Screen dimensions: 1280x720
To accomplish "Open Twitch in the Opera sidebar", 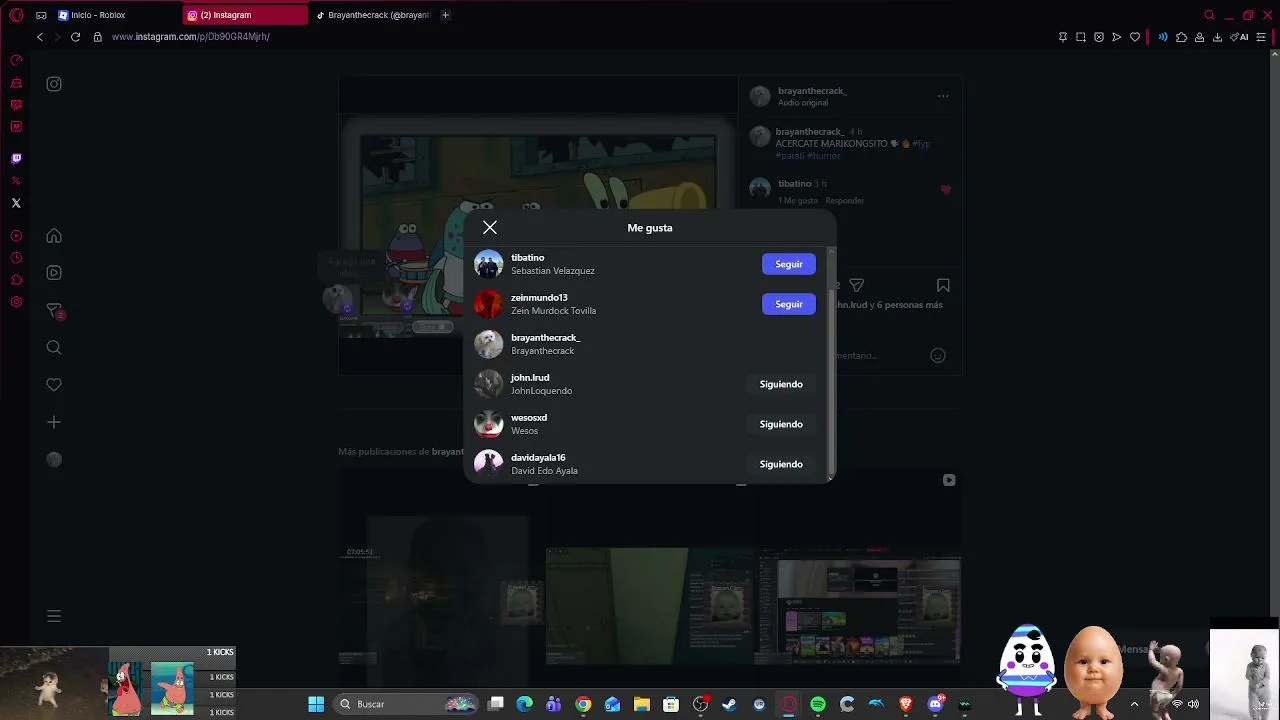I will (16, 158).
